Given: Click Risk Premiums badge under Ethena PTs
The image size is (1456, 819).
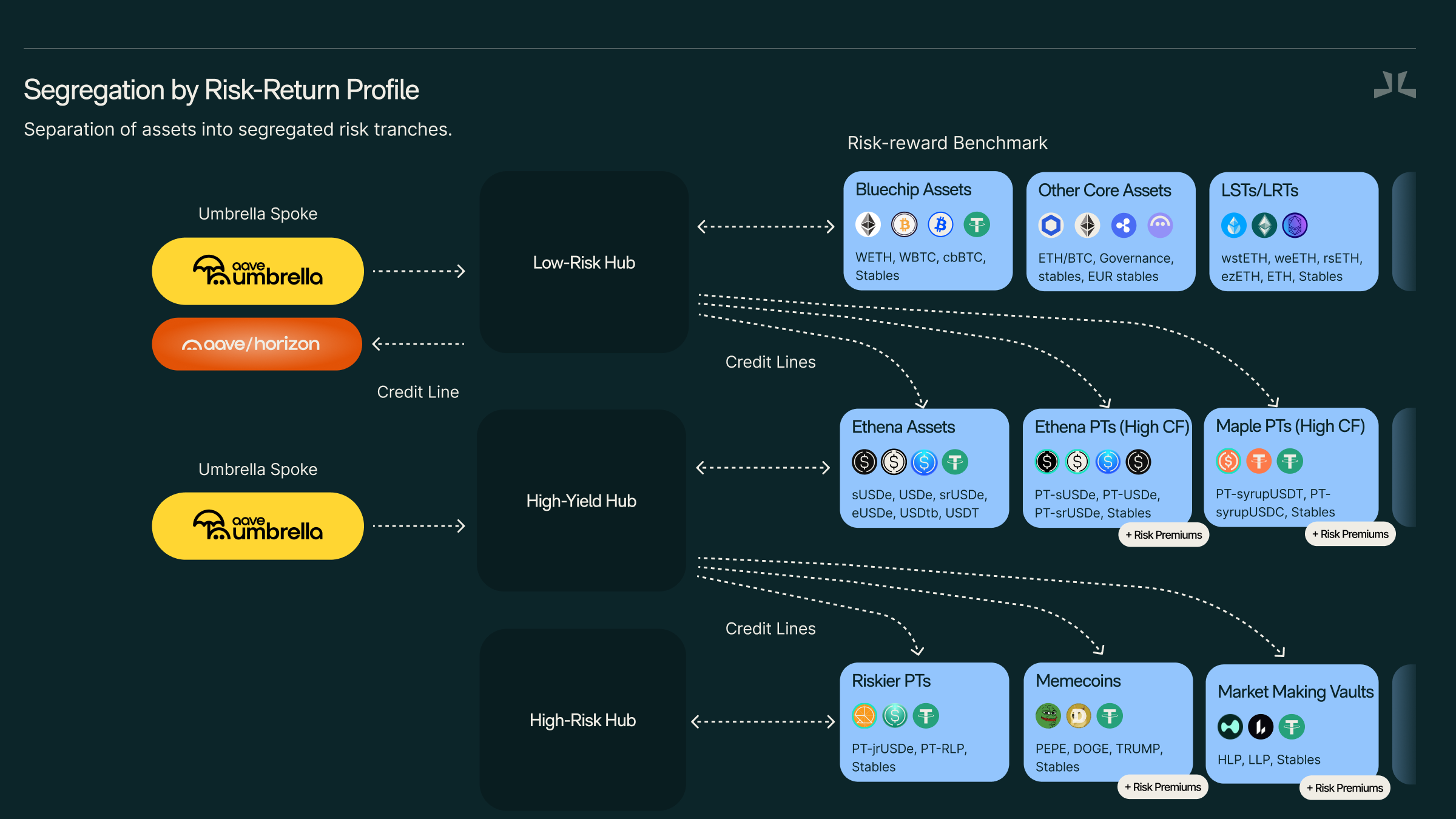Looking at the screenshot, I should coord(1164,535).
